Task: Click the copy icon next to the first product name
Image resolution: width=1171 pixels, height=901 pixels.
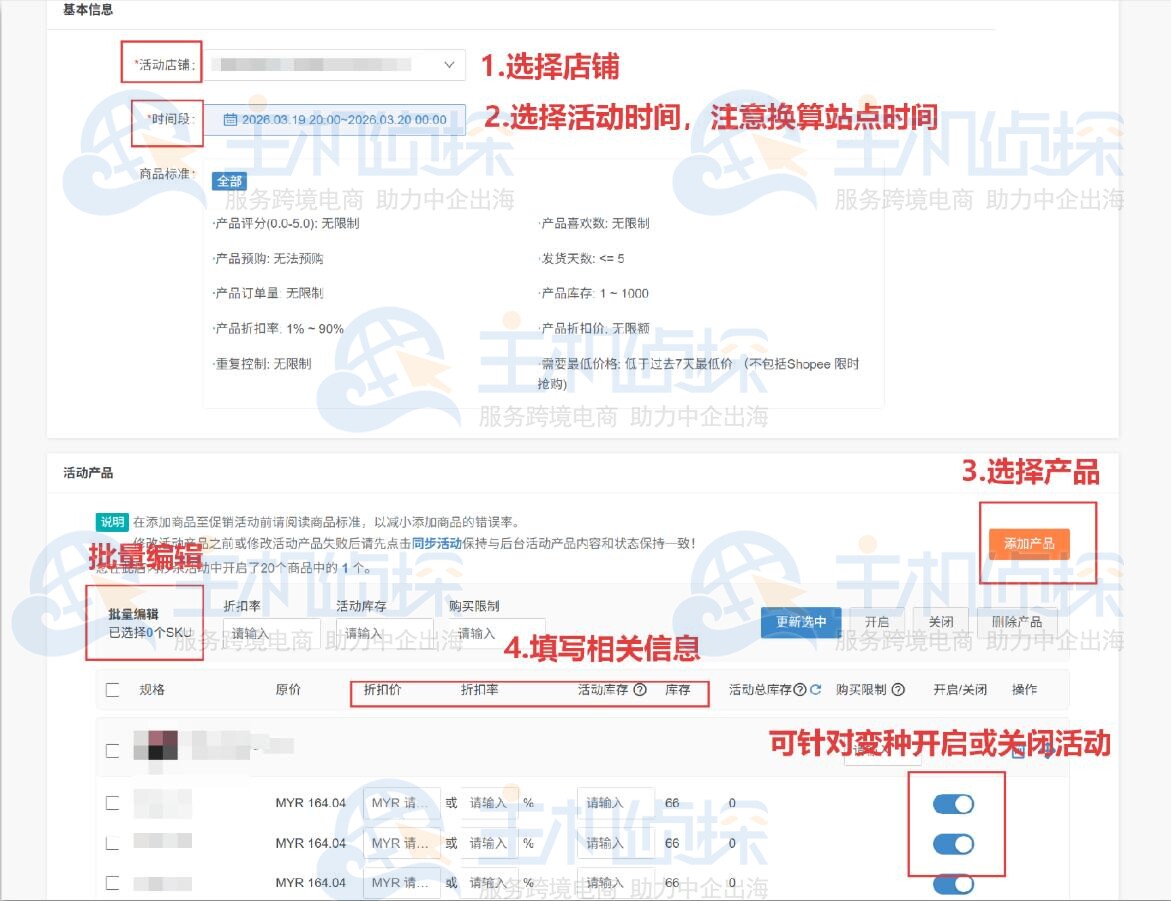Action: 1017,752
